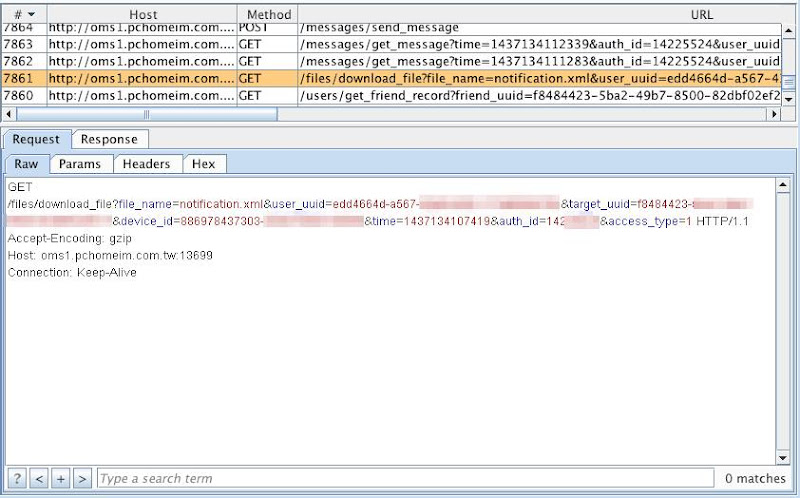
Task: Switch to the Request tab
Action: coord(36,139)
